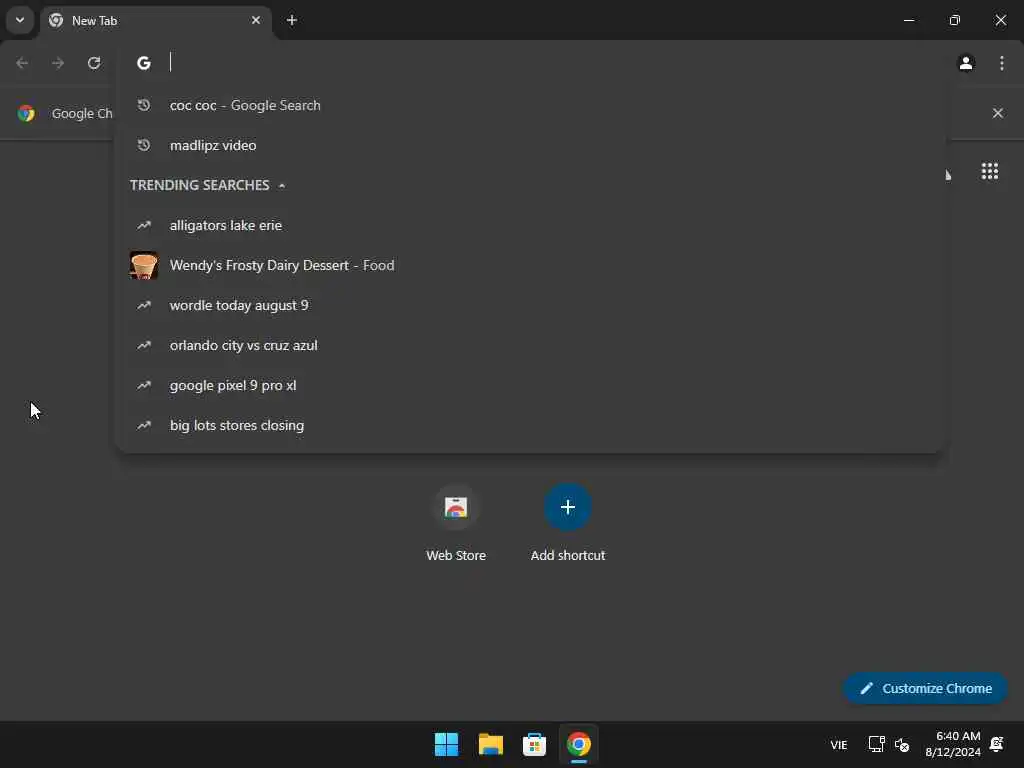Open the Chrome profile avatar menu

point(966,63)
